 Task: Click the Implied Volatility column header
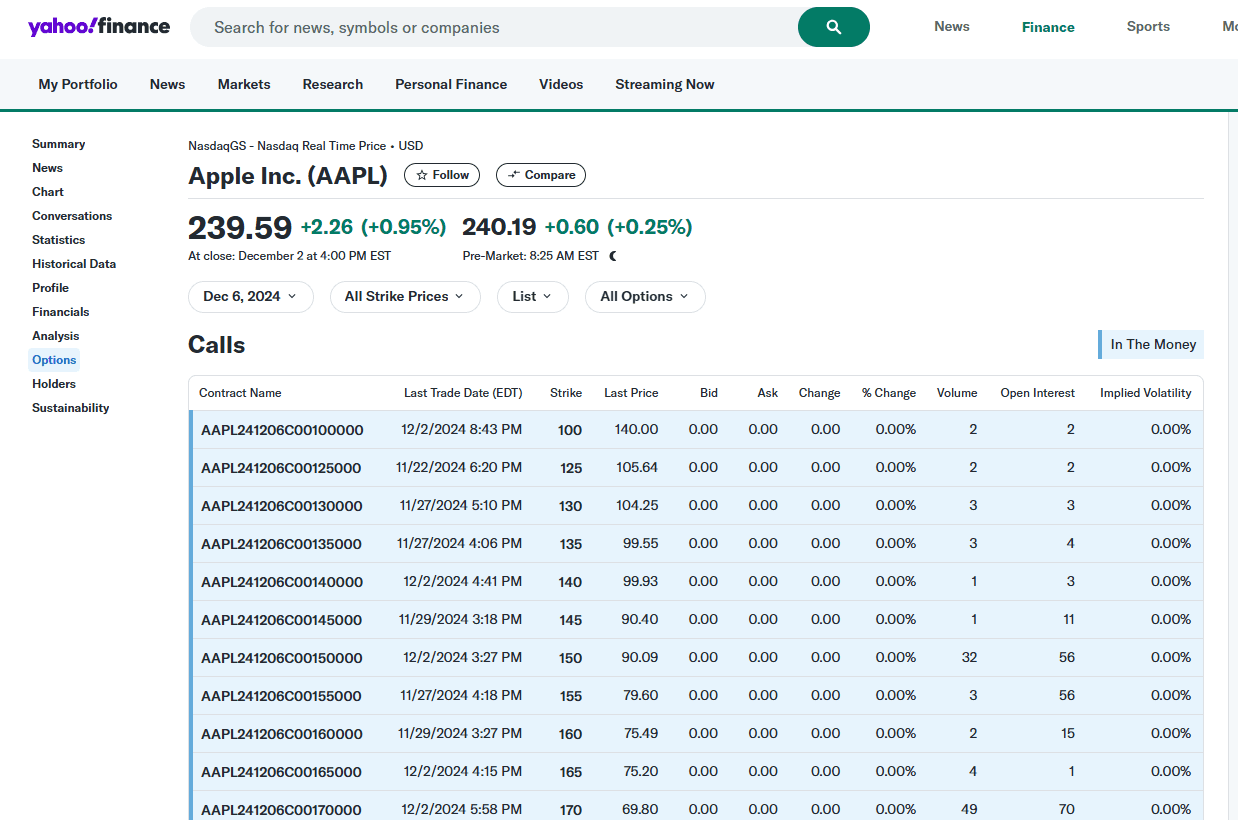(1146, 393)
